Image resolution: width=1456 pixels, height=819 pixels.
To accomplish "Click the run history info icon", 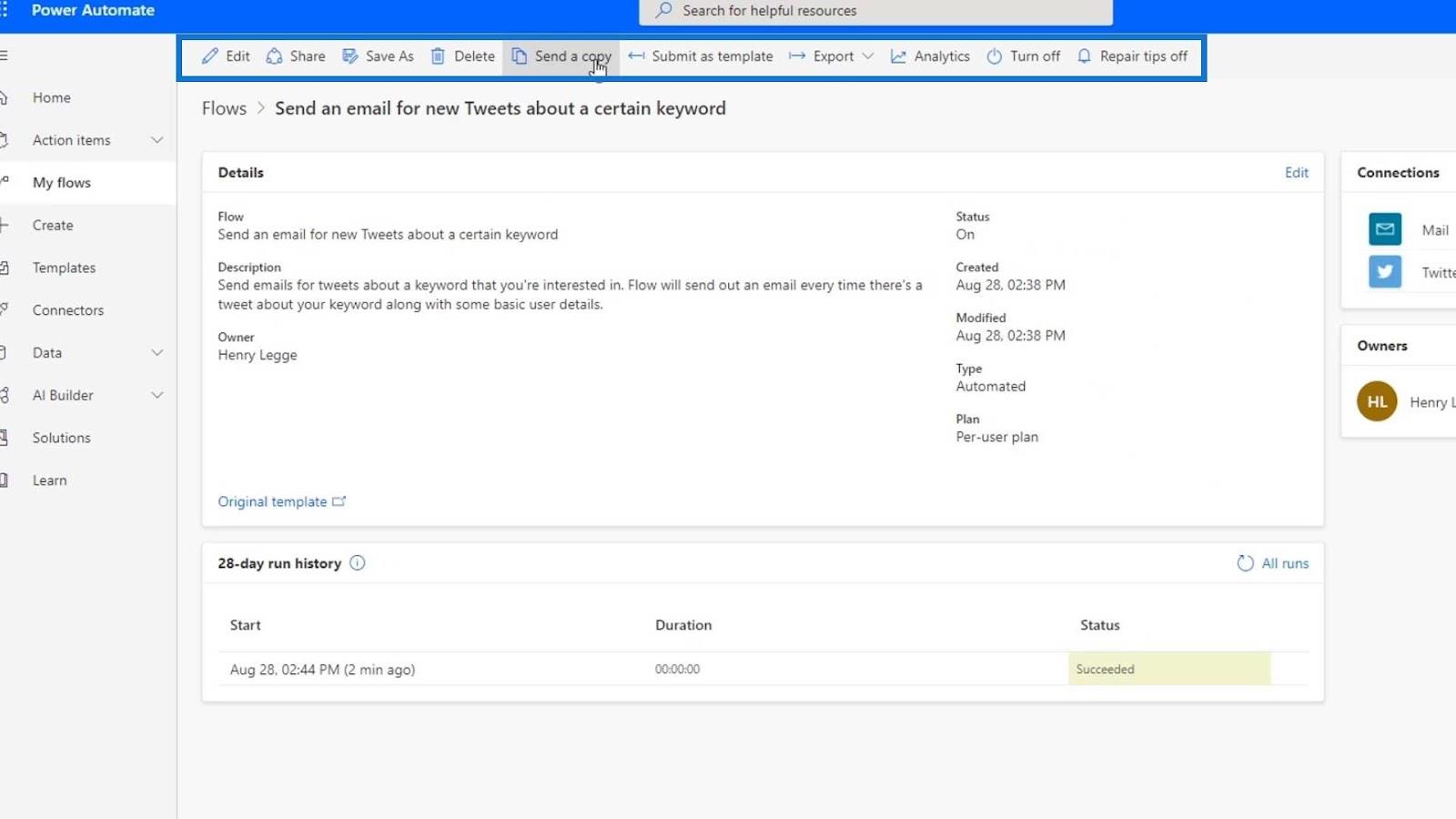I will [358, 563].
